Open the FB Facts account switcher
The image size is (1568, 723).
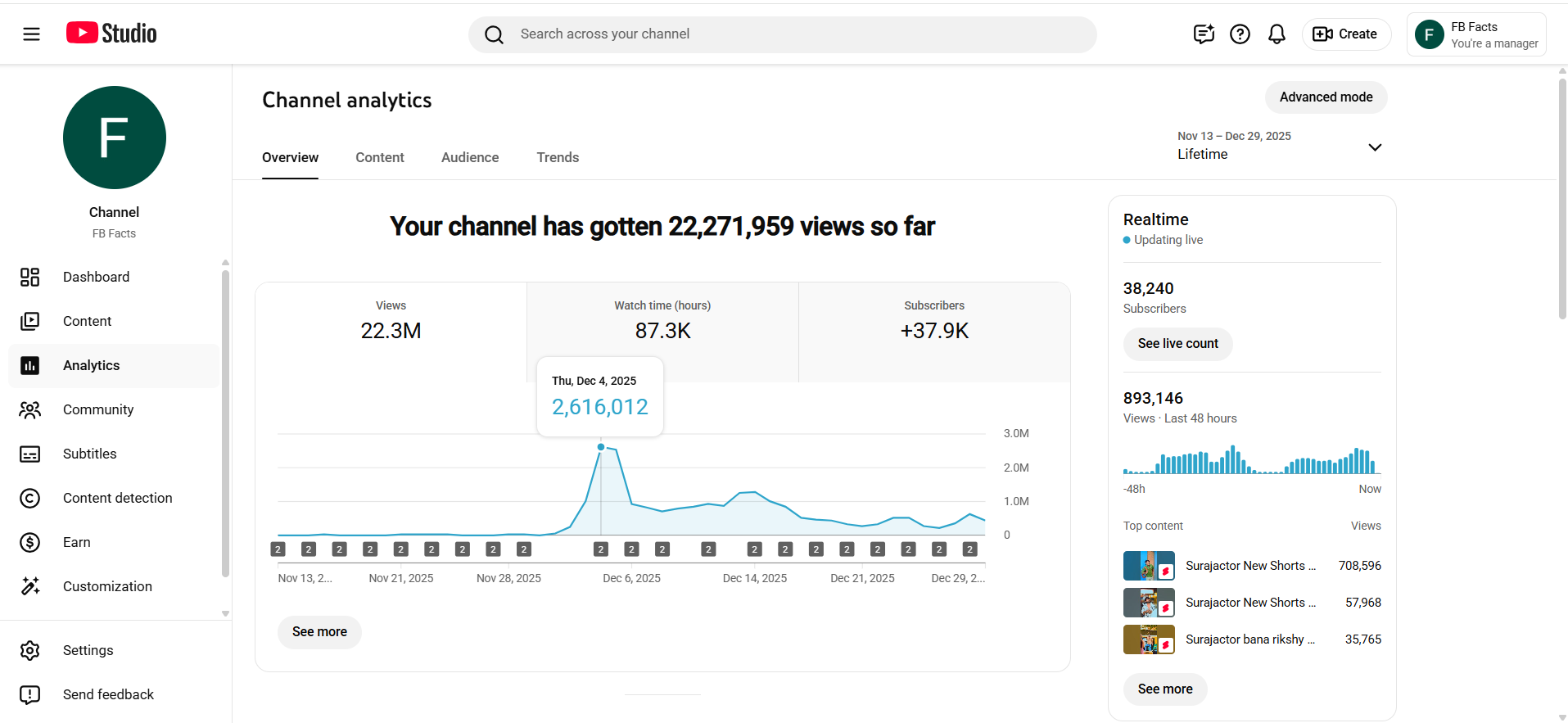1475,34
